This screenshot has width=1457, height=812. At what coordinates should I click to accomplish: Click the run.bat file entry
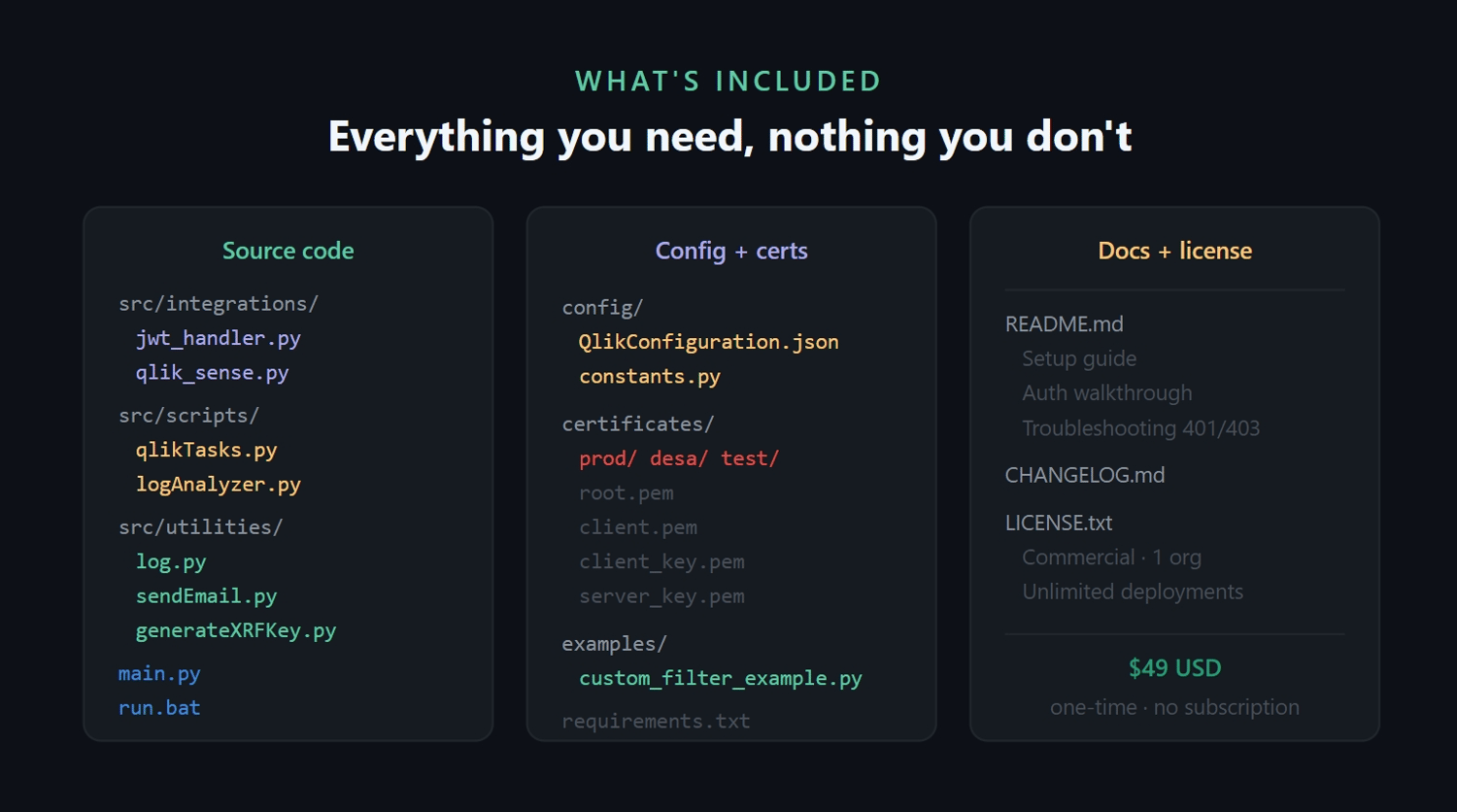pos(159,708)
